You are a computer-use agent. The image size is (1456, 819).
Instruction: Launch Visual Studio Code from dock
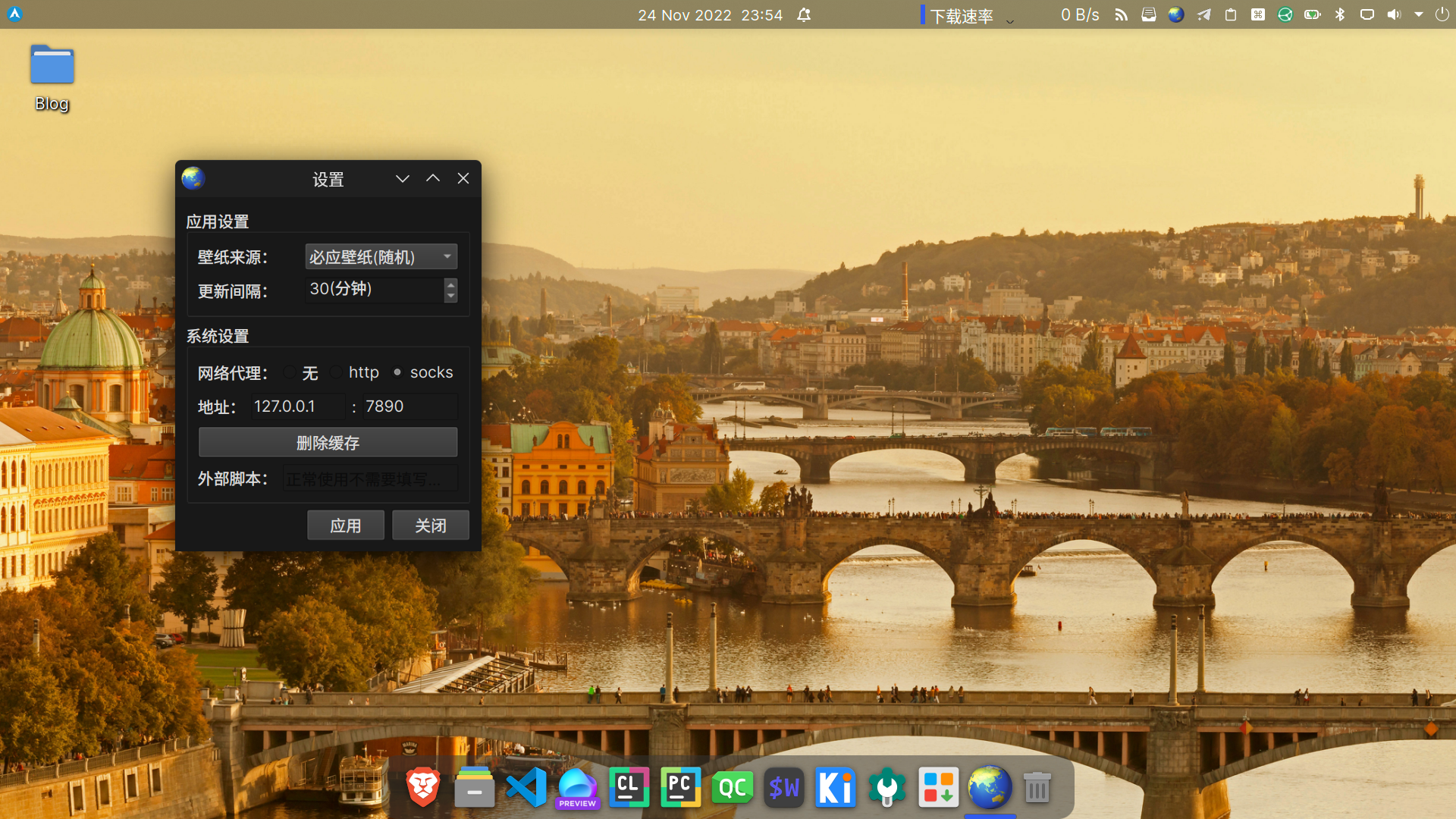pyautogui.click(x=526, y=787)
